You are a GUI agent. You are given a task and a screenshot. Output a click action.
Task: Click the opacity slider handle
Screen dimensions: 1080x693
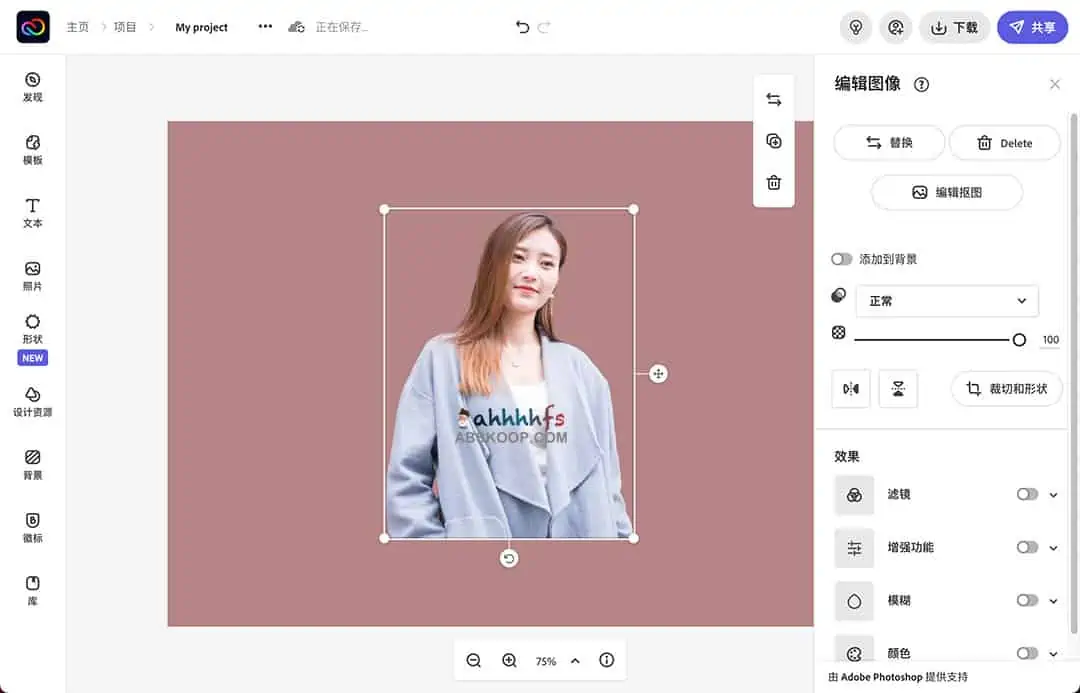[x=1019, y=339]
